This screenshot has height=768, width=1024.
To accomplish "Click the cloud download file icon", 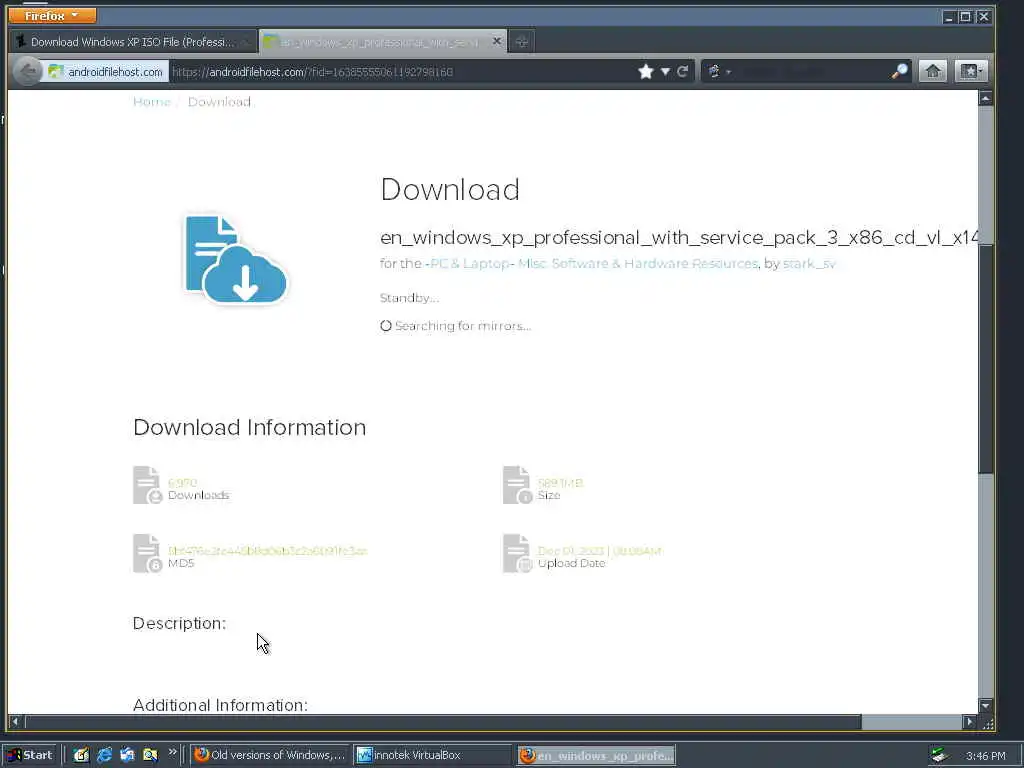I will (235, 259).
